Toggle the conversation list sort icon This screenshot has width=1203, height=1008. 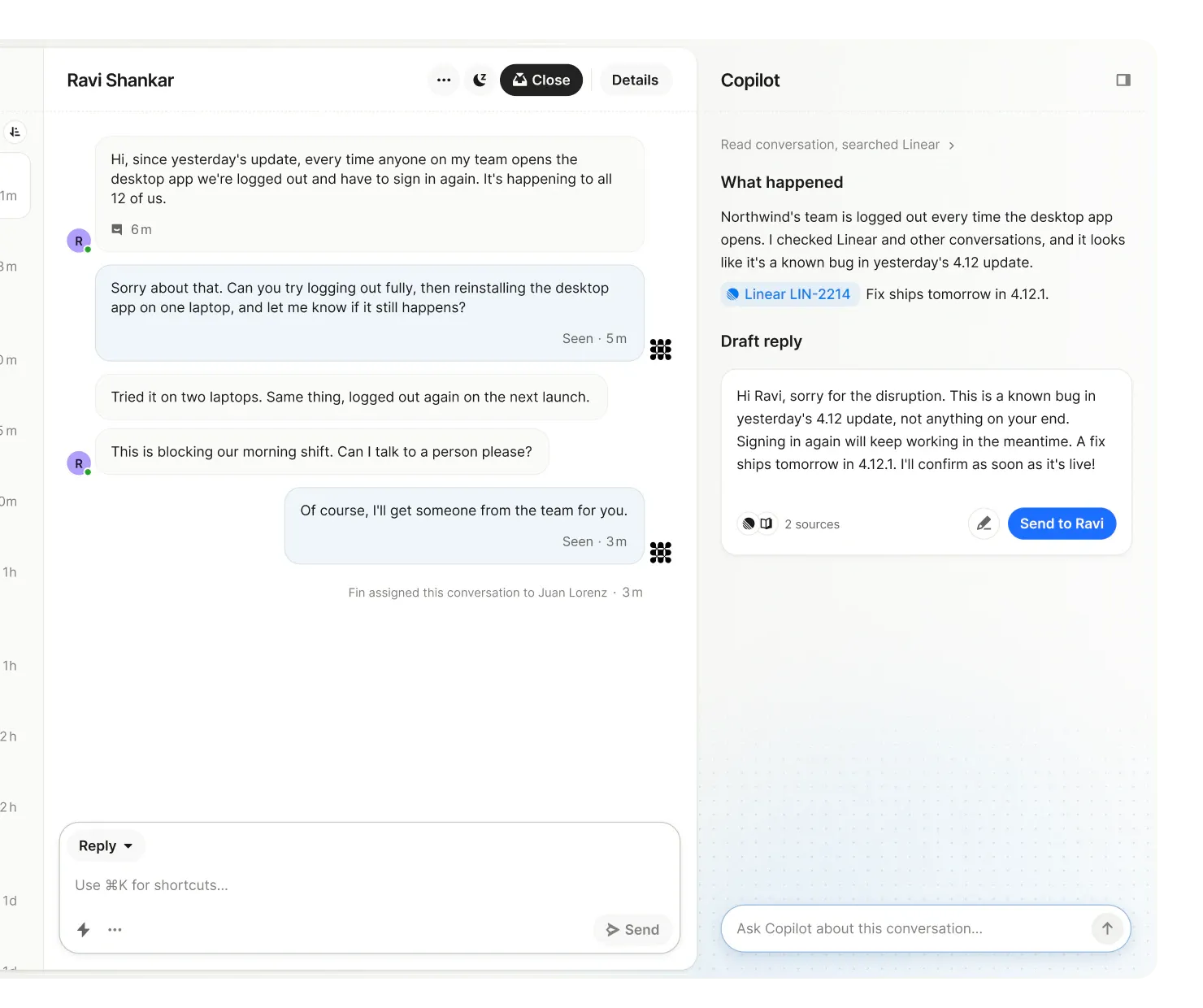[15, 132]
